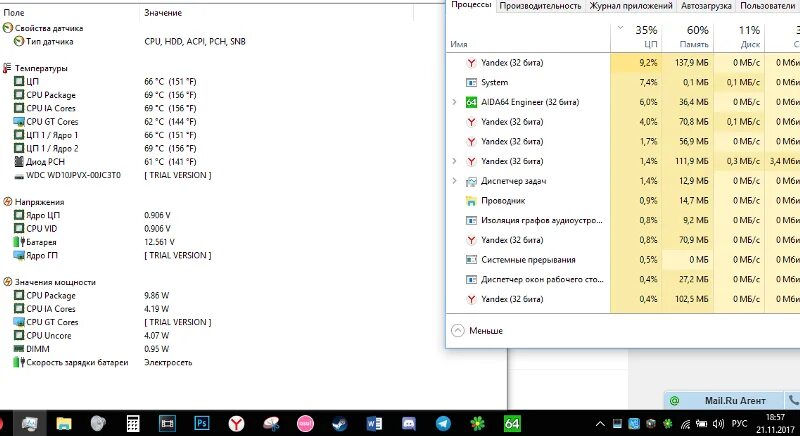Select the WDC WD10JPVX-00JC3T0 drive row
Screen dimensions: 800x436
(112, 175)
